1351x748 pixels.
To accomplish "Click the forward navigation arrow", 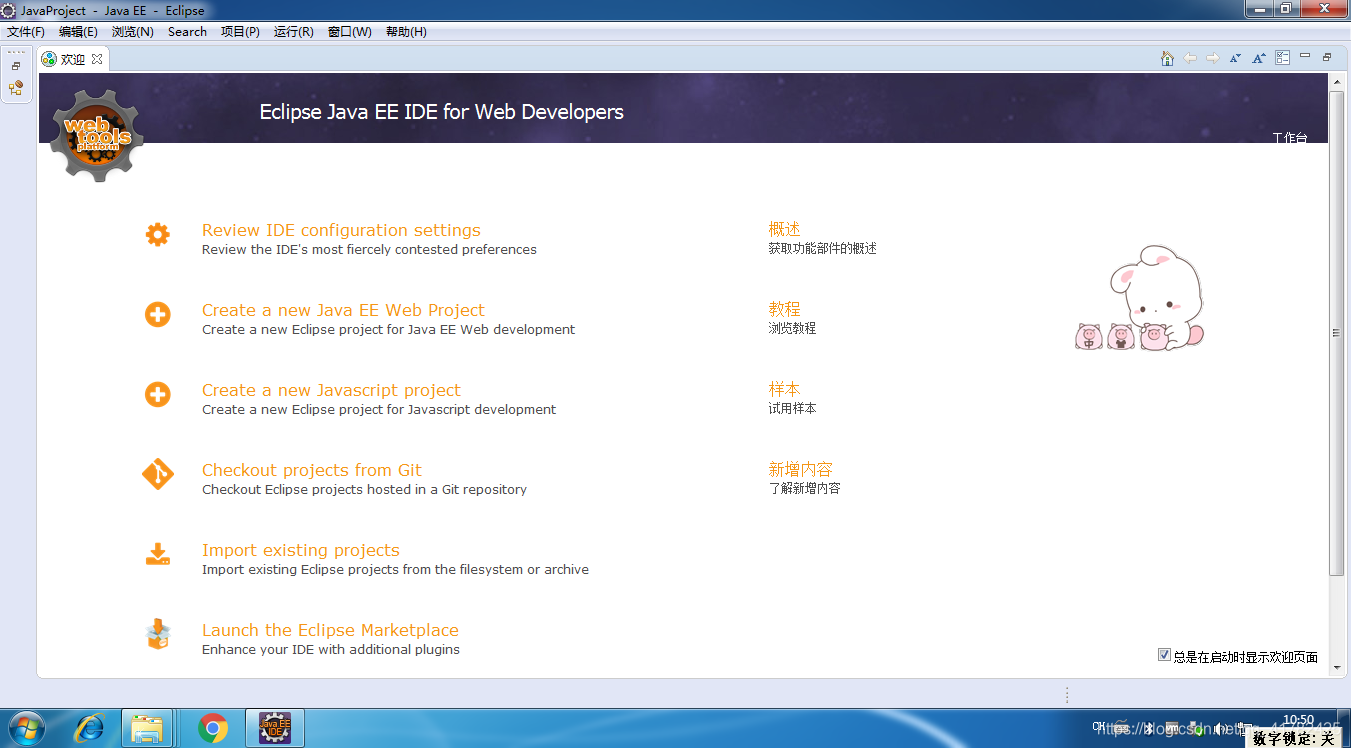I will 1213,58.
